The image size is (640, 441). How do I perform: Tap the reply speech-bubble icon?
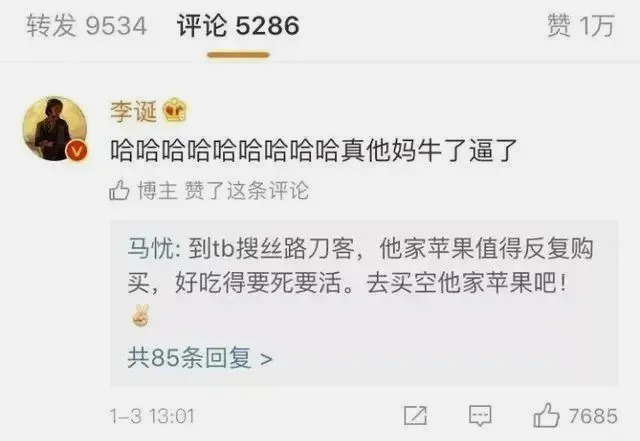pos(480,416)
